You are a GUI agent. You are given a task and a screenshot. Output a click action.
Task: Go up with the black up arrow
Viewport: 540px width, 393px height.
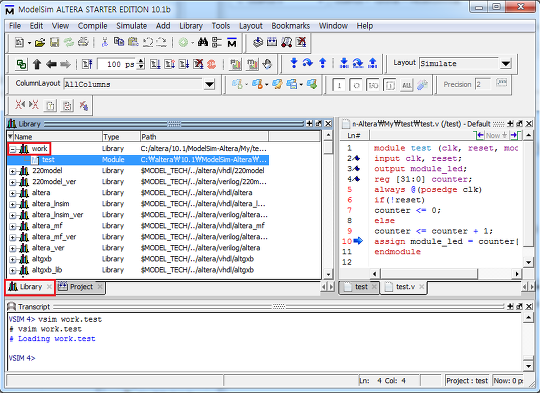tap(37, 64)
